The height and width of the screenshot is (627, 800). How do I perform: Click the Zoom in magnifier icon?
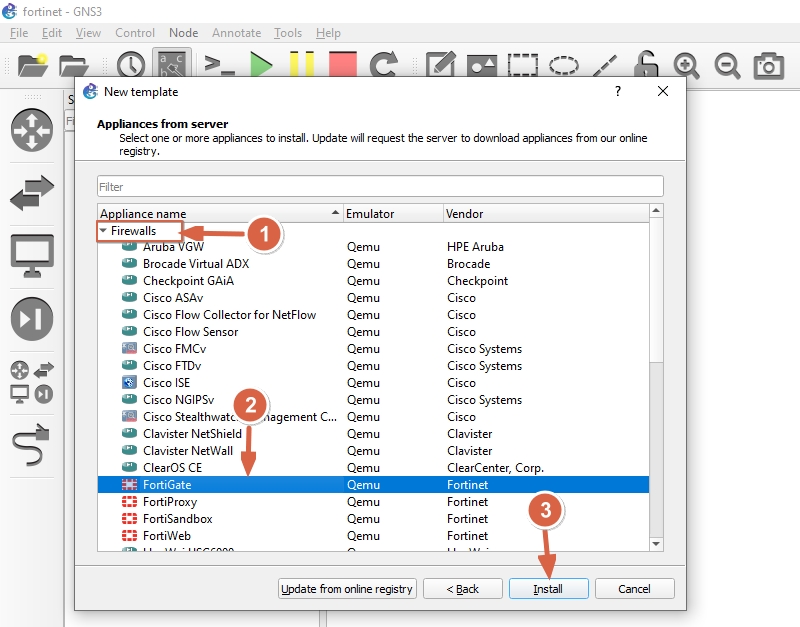687,66
